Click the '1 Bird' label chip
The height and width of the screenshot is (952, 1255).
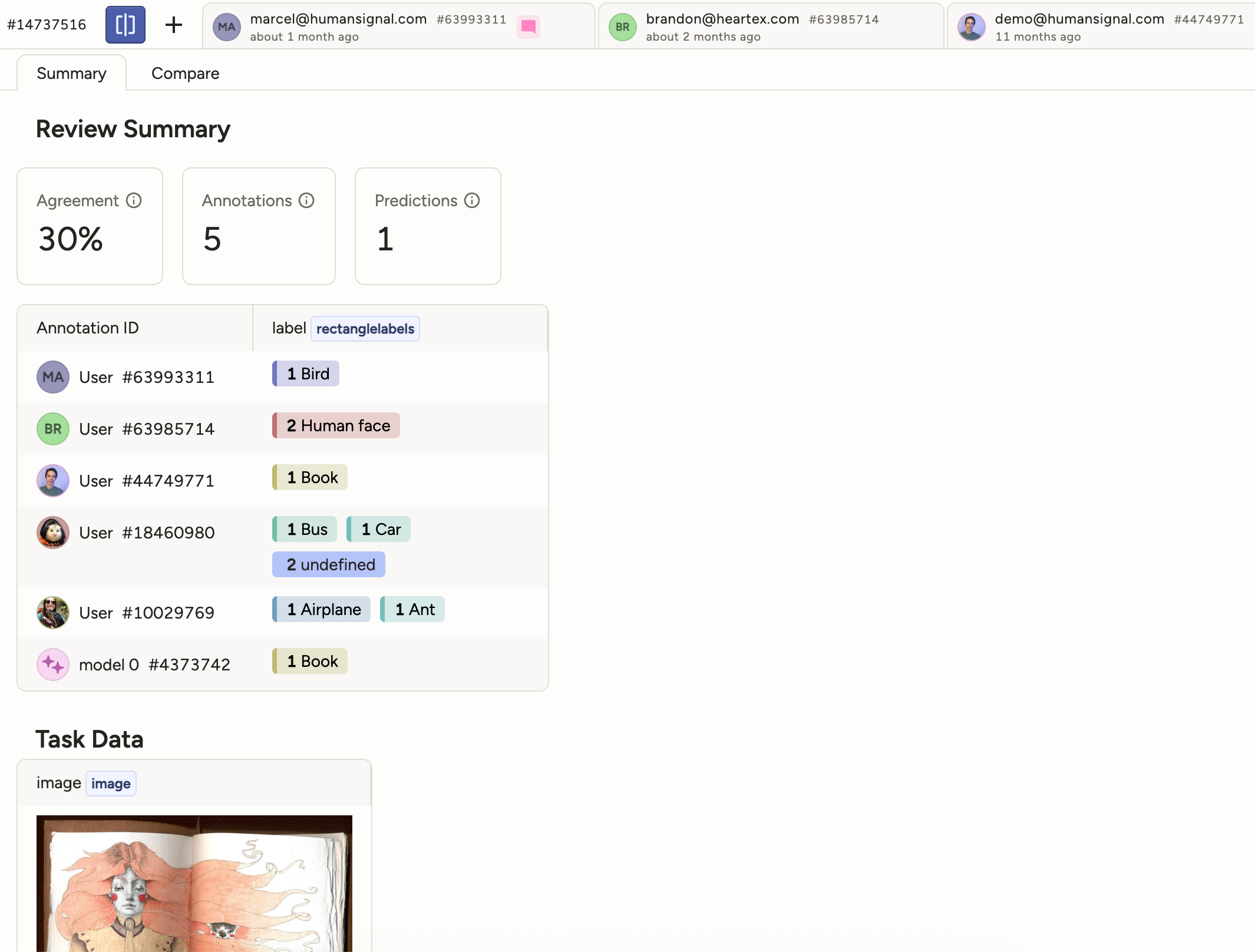(305, 373)
